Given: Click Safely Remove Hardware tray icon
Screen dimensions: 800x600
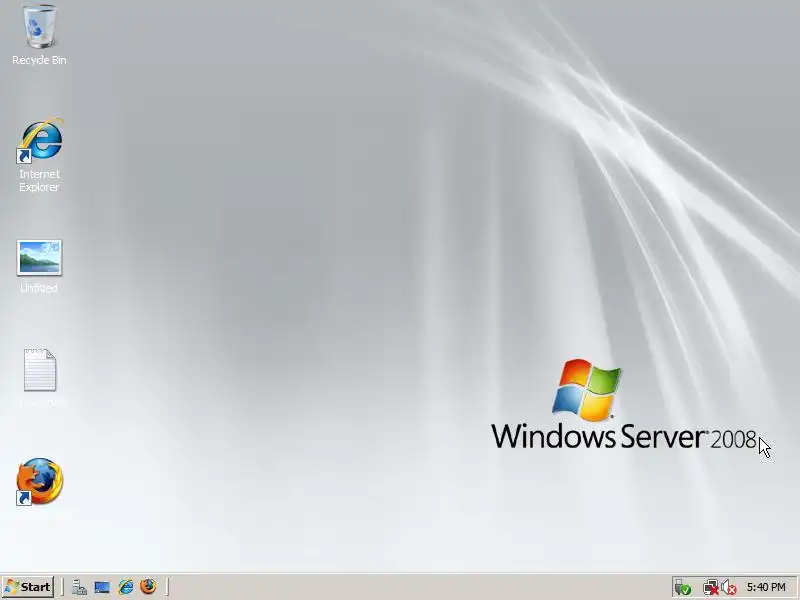Looking at the screenshot, I should 682,588.
